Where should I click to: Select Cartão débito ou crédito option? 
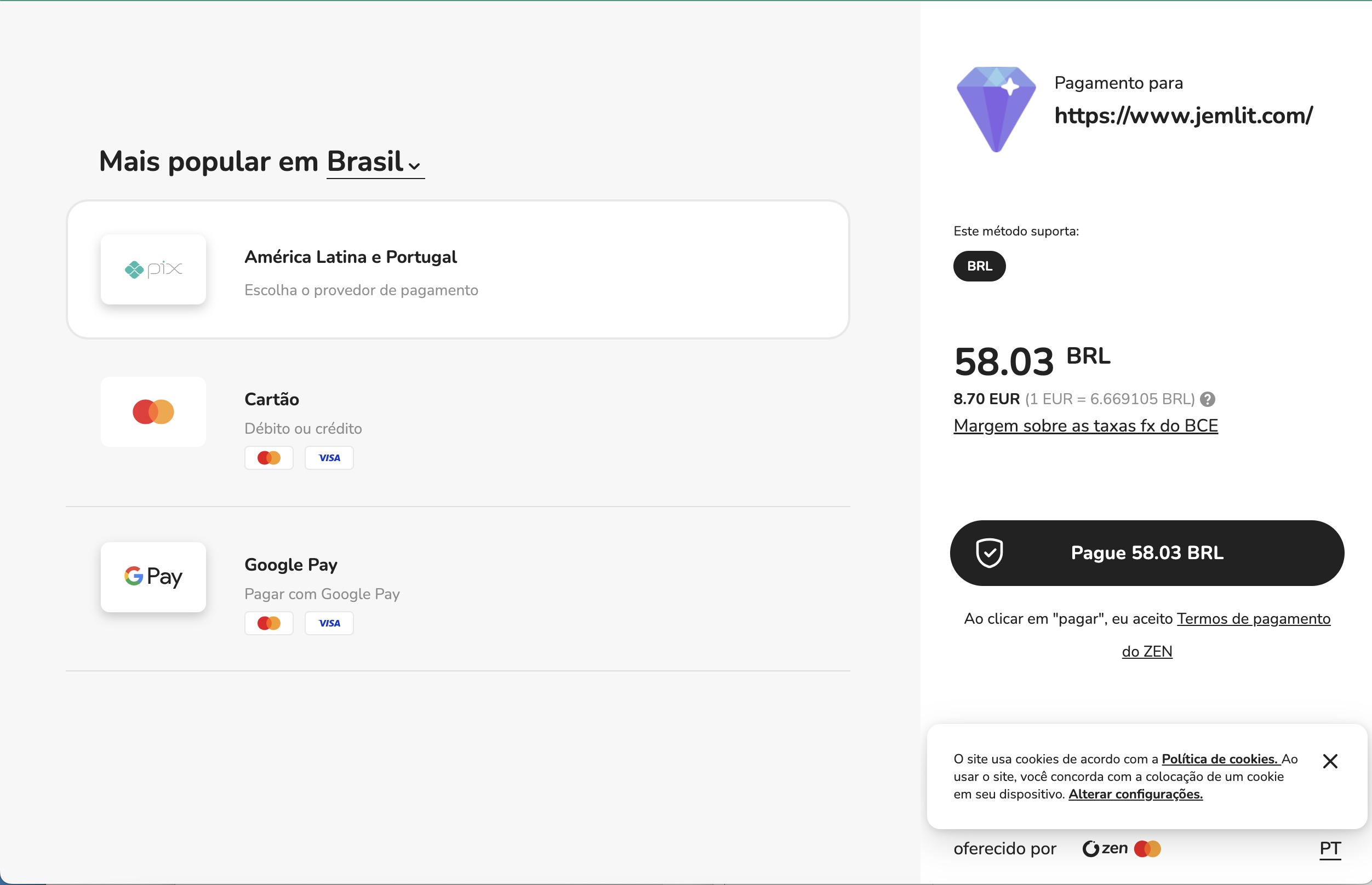272,399
